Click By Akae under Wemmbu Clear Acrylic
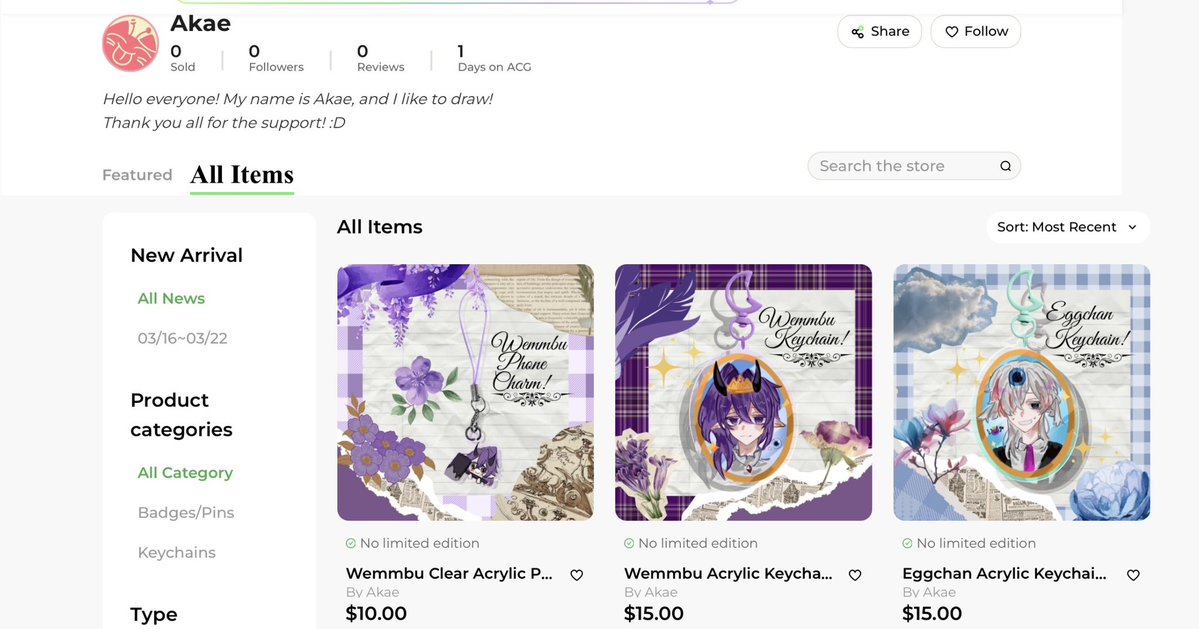Viewport: 1199px width, 629px height. click(372, 592)
